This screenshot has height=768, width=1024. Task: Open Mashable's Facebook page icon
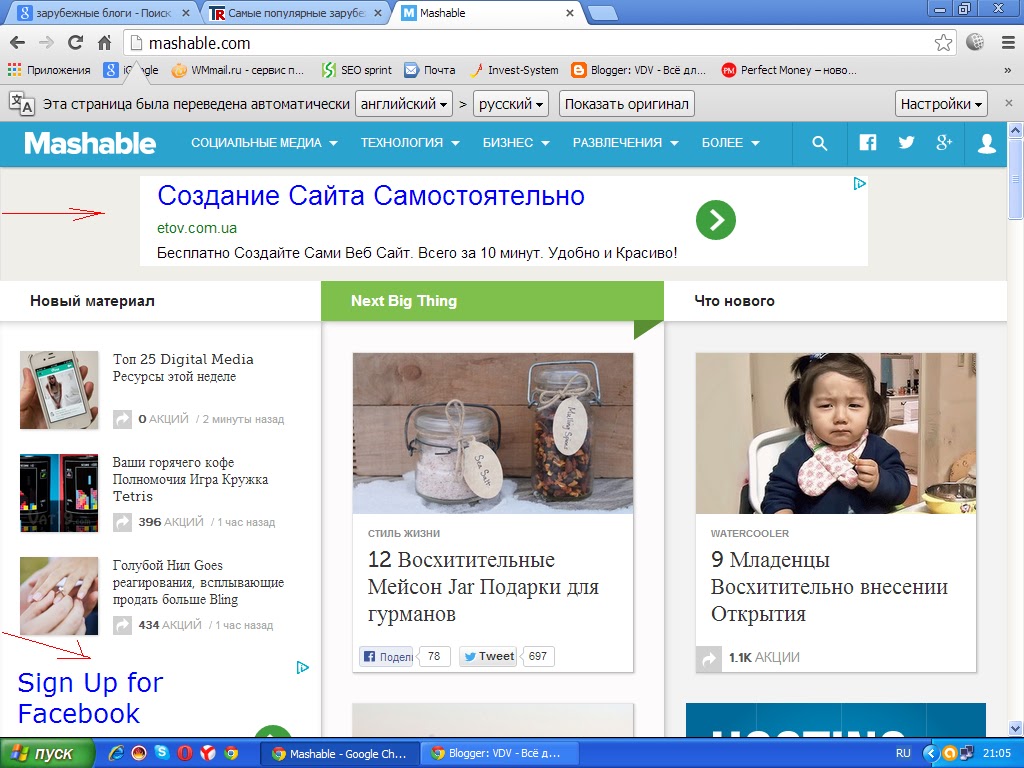coord(867,142)
